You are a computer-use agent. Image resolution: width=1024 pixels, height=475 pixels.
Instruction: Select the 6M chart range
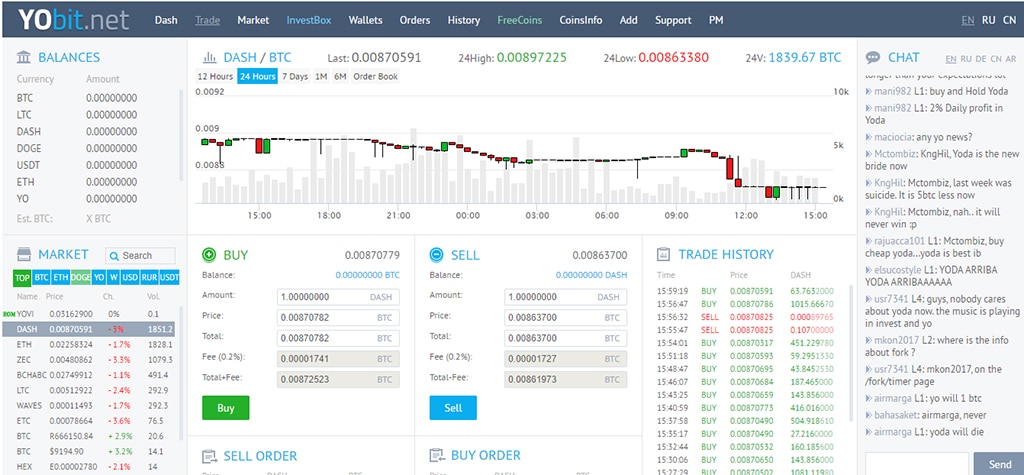click(340, 76)
